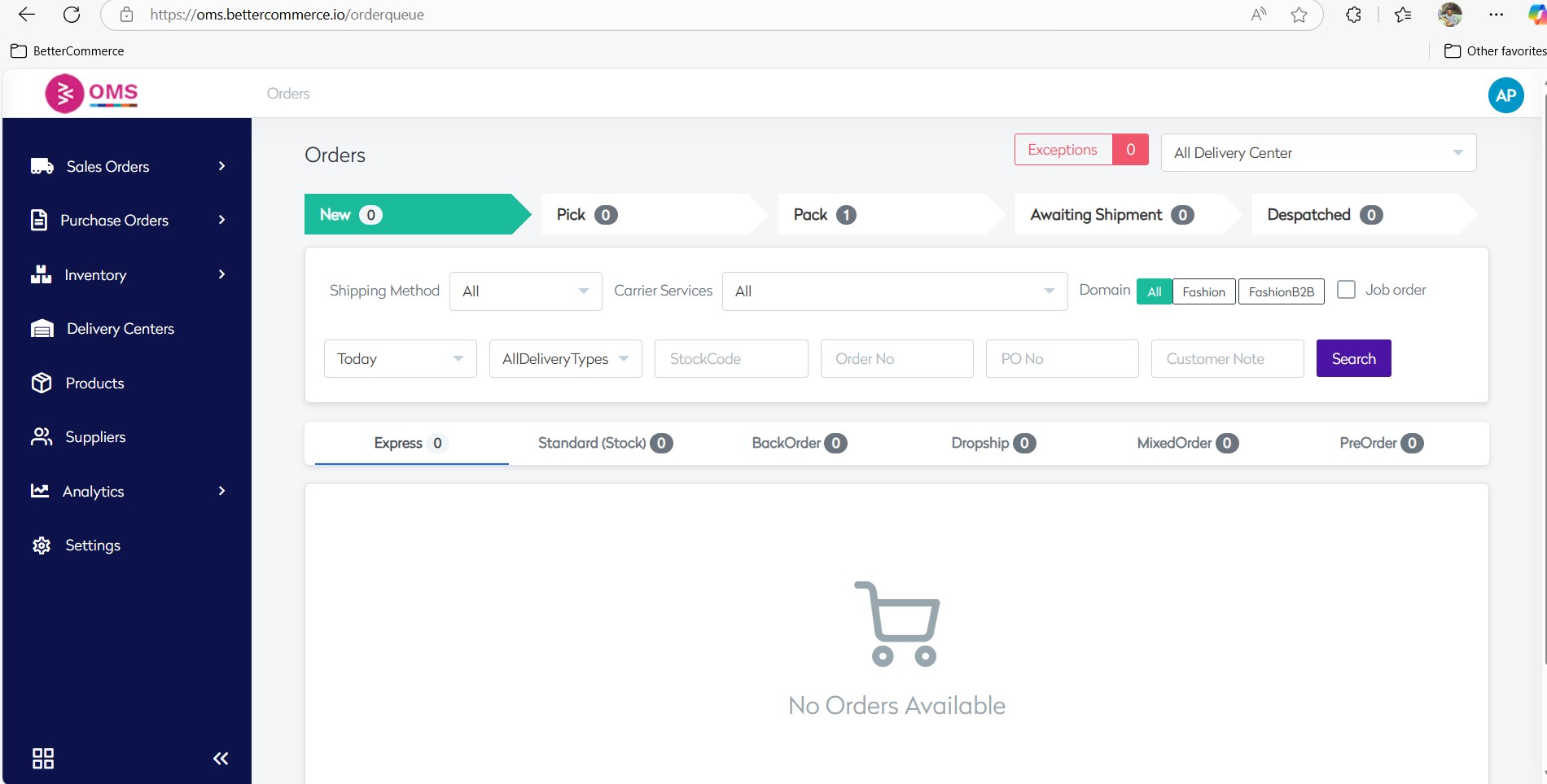The width and height of the screenshot is (1547, 784).
Task: Select the FashionB2B domain filter
Action: click(x=1281, y=291)
